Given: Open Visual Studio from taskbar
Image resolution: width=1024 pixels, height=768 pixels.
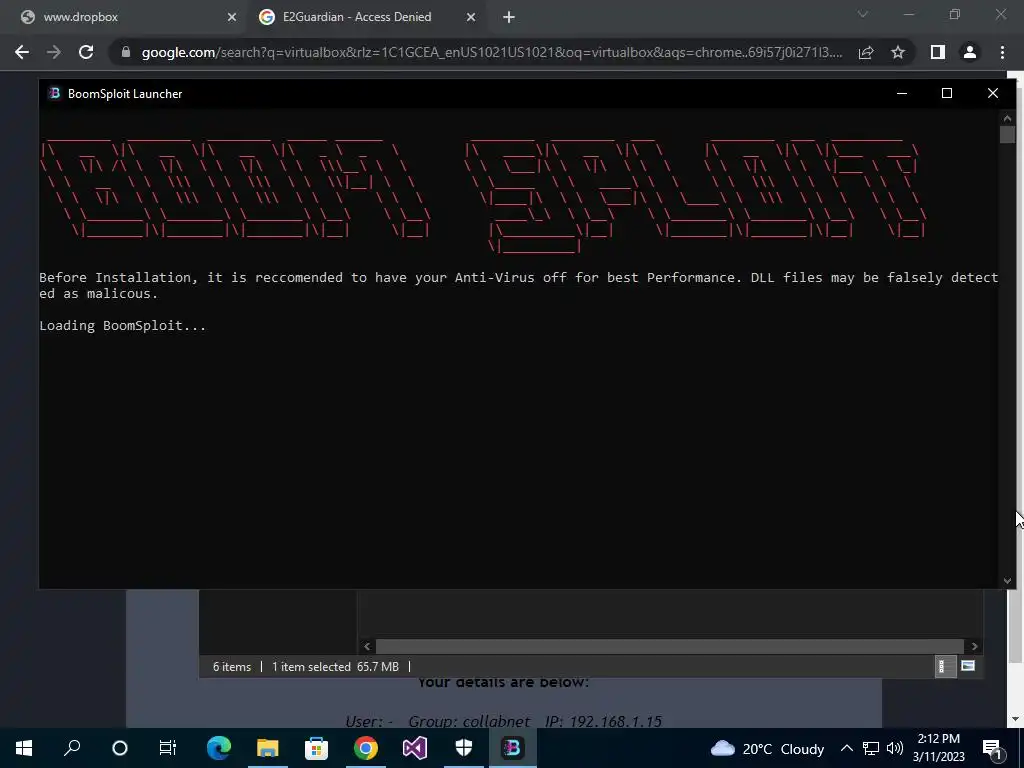Looking at the screenshot, I should tap(415, 748).
